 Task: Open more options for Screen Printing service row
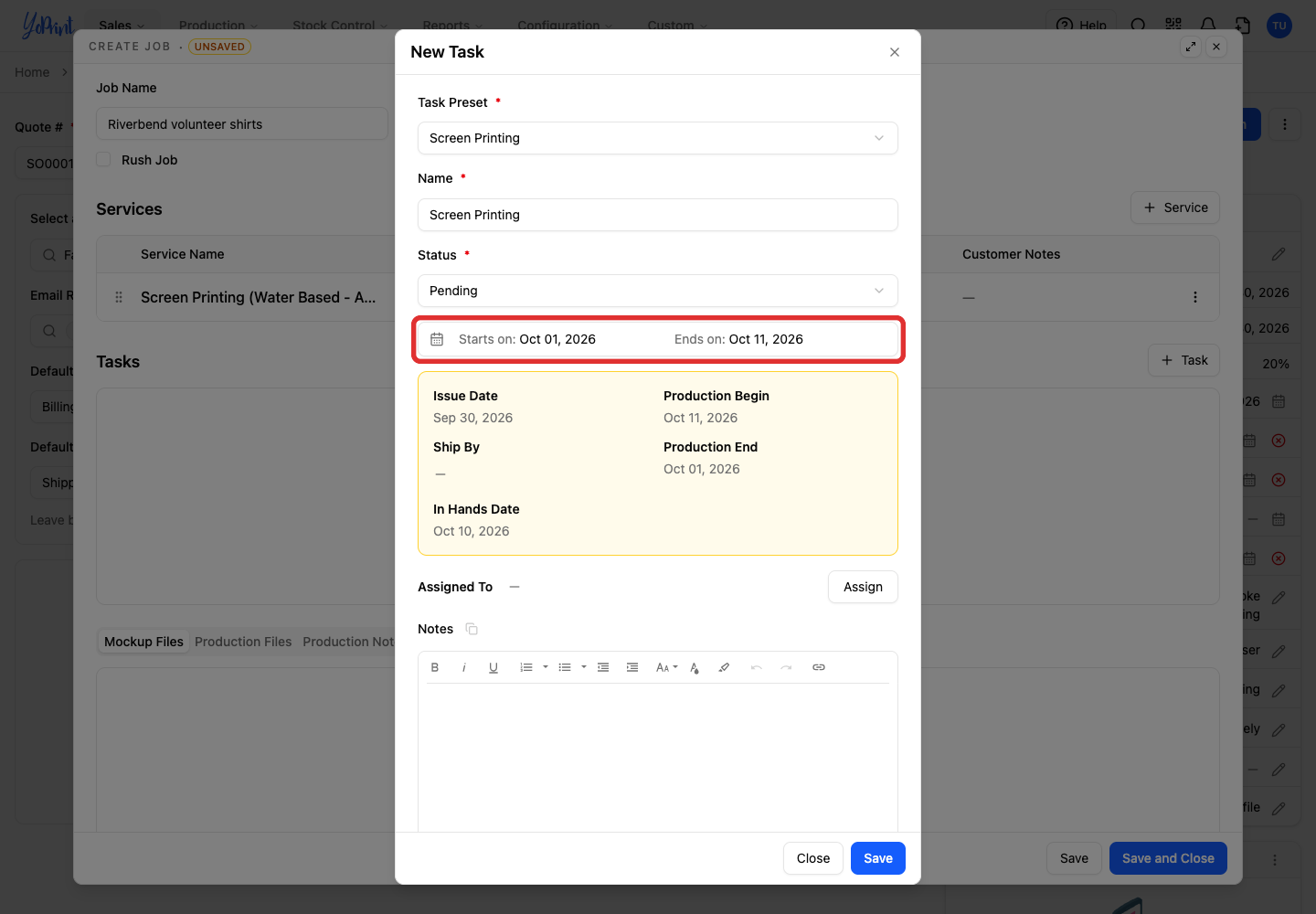(1195, 297)
